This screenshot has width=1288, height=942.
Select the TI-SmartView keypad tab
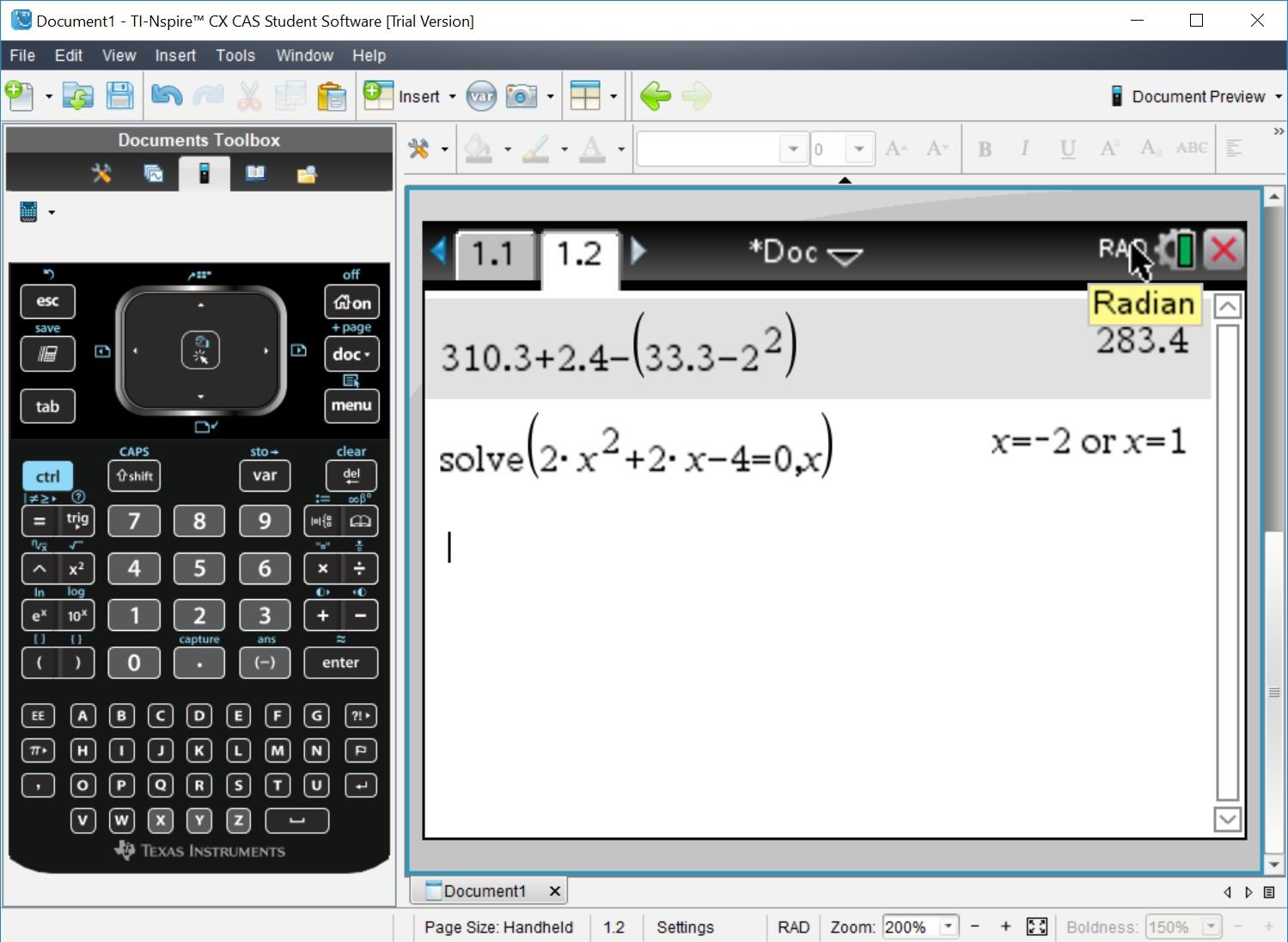(x=204, y=174)
